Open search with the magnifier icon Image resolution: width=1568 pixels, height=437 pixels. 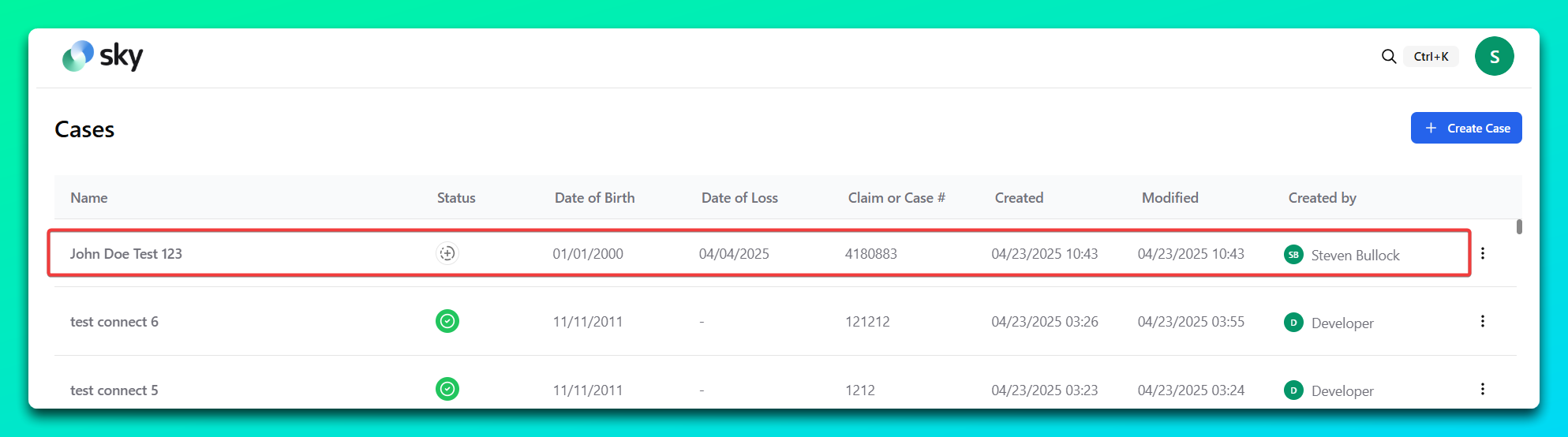1389,57
